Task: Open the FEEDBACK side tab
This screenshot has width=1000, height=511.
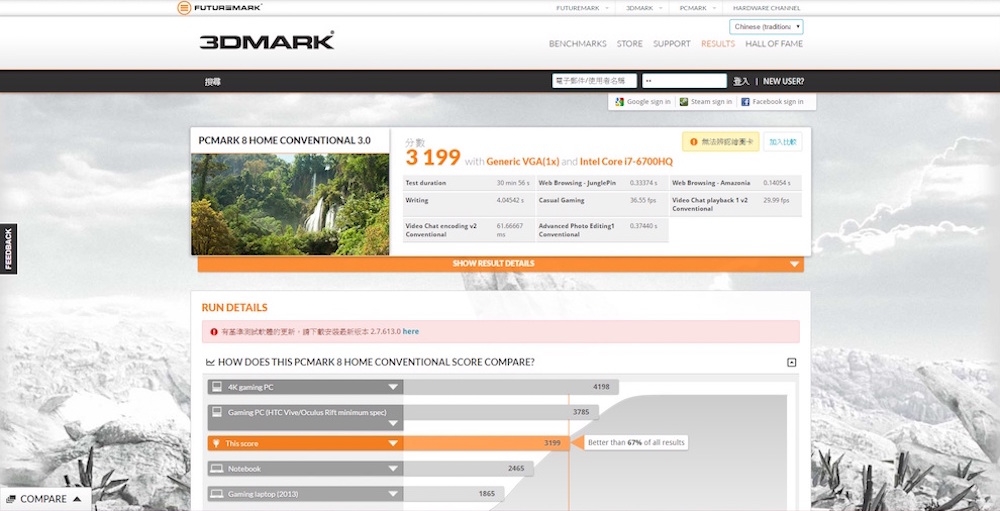Action: [8, 249]
